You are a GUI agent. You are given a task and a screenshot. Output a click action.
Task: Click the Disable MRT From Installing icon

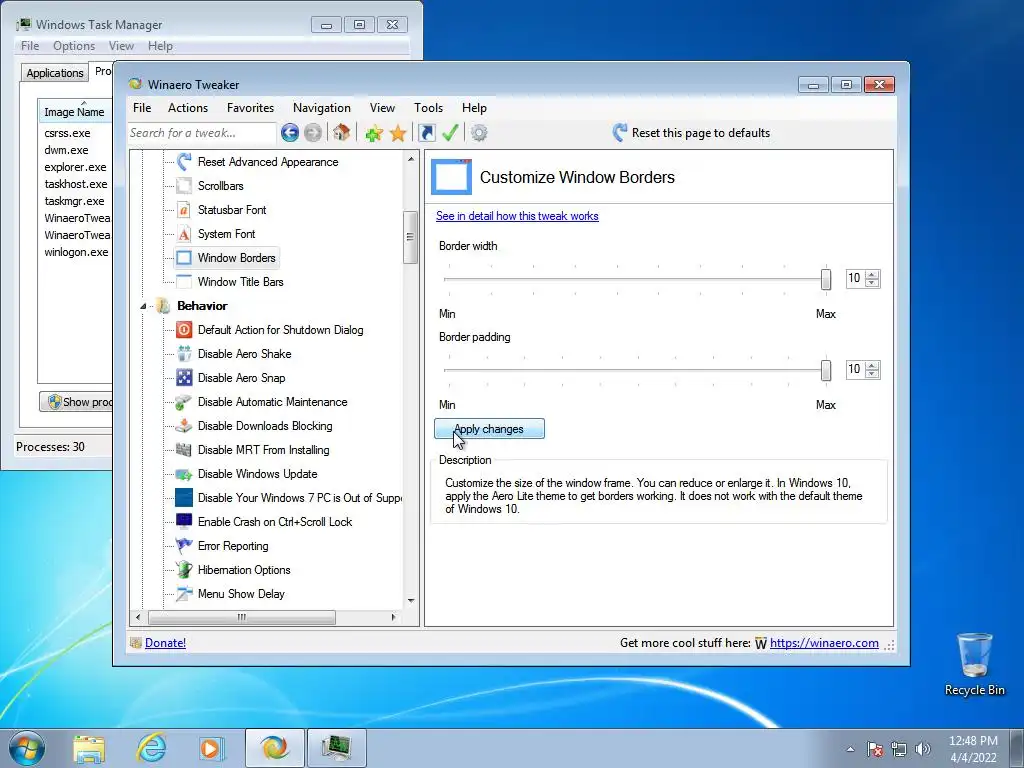[184, 450]
